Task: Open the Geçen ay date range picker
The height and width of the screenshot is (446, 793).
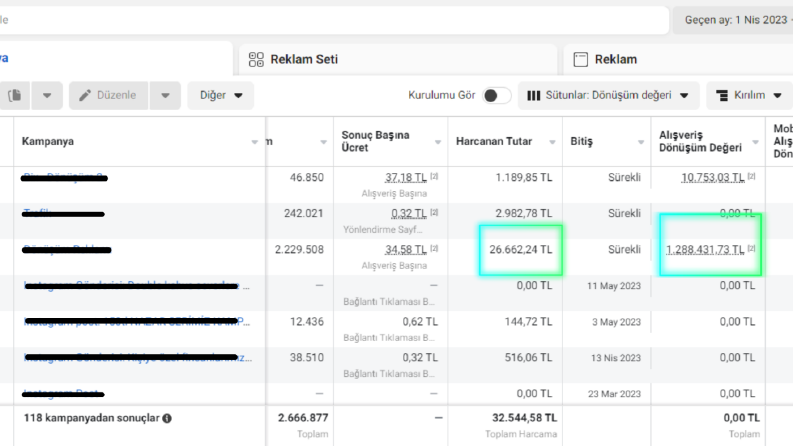Action: pos(733,20)
